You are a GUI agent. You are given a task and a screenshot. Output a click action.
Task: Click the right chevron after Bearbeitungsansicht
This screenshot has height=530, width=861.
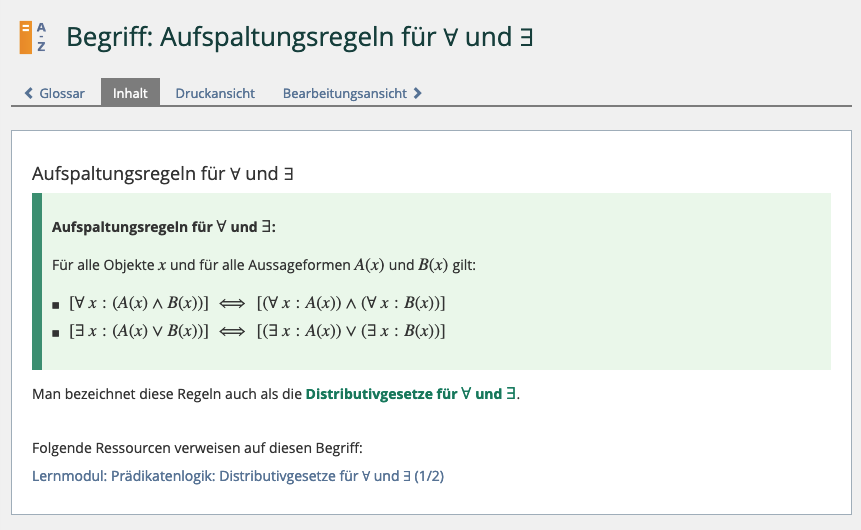coord(418,93)
